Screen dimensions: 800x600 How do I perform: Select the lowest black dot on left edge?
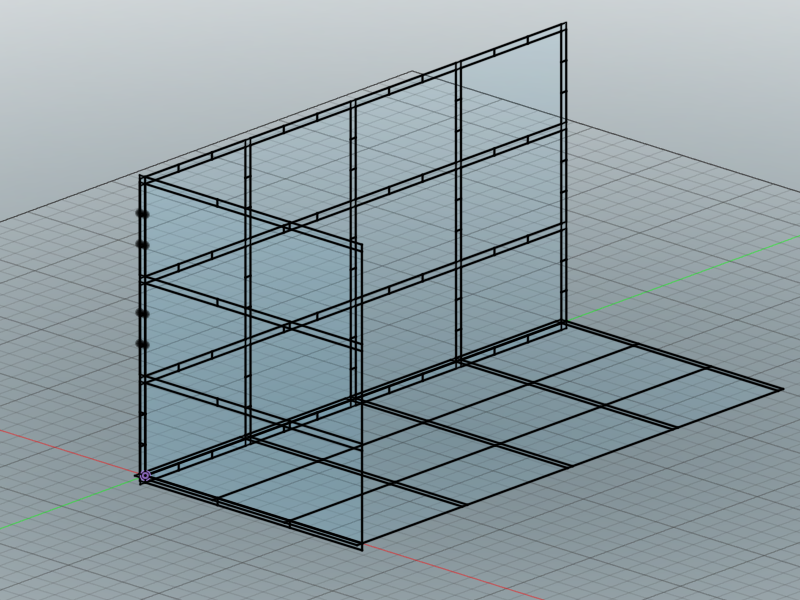(x=143, y=344)
